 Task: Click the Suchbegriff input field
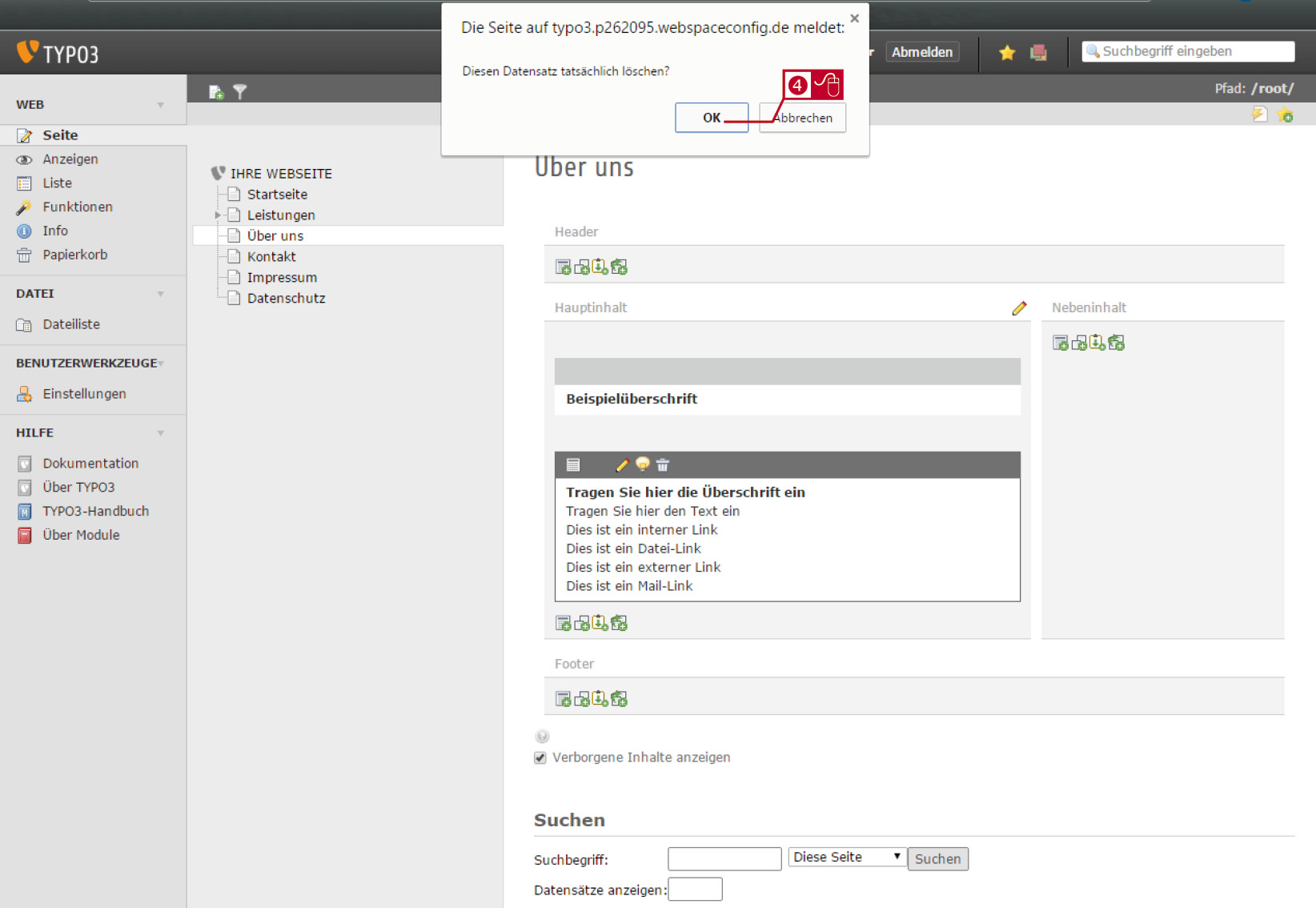pyautogui.click(x=724, y=858)
